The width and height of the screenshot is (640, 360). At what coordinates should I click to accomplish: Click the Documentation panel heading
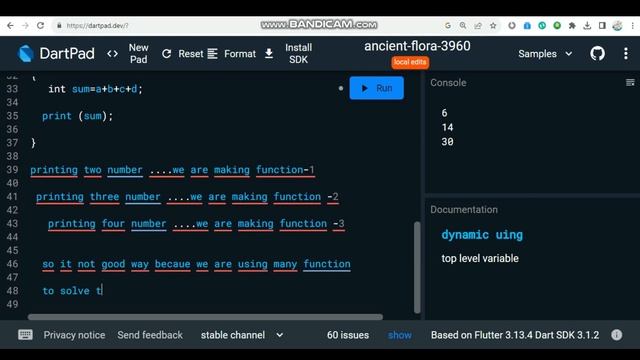click(x=464, y=209)
